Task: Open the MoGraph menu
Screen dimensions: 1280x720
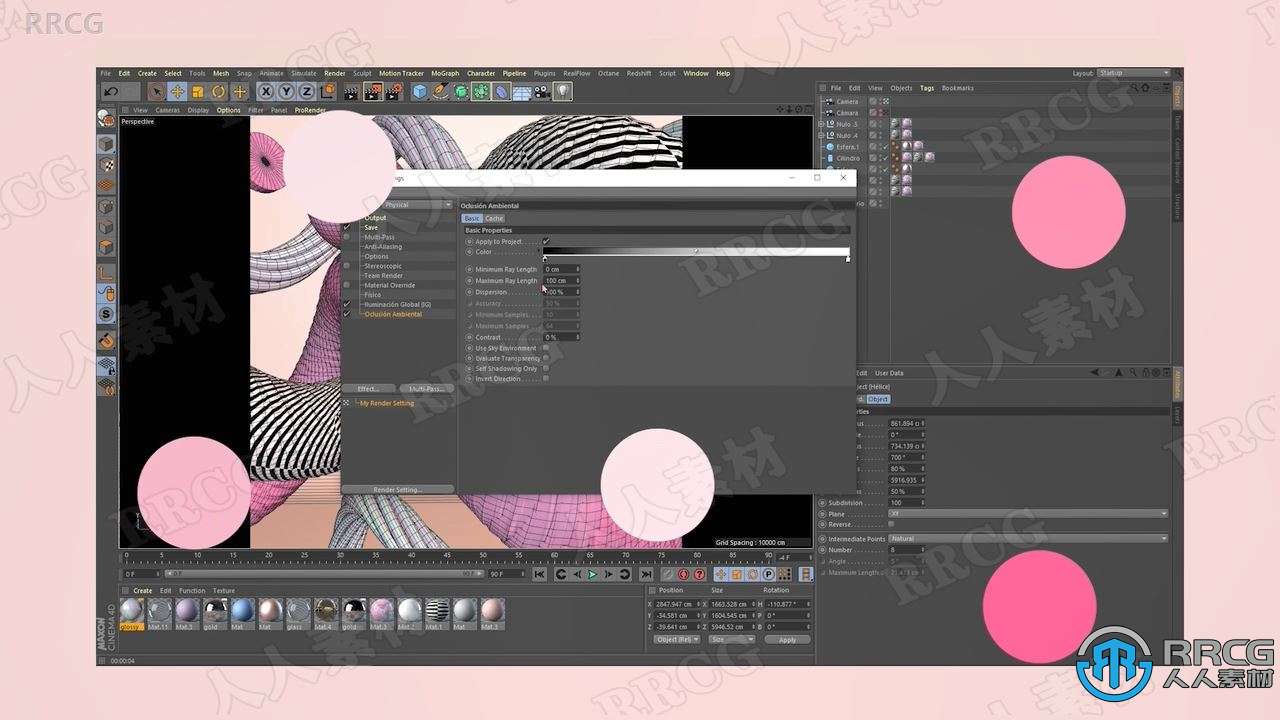Action: [x=444, y=73]
